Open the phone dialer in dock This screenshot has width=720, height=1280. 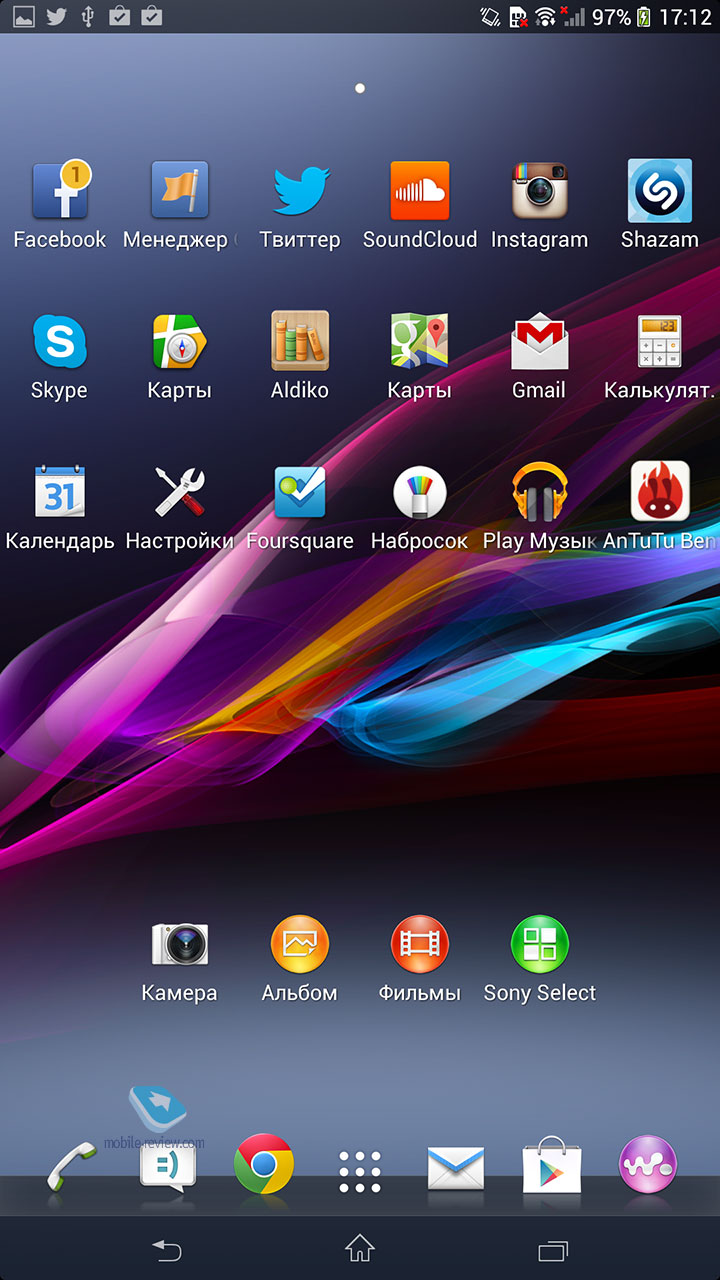pos(72,1165)
